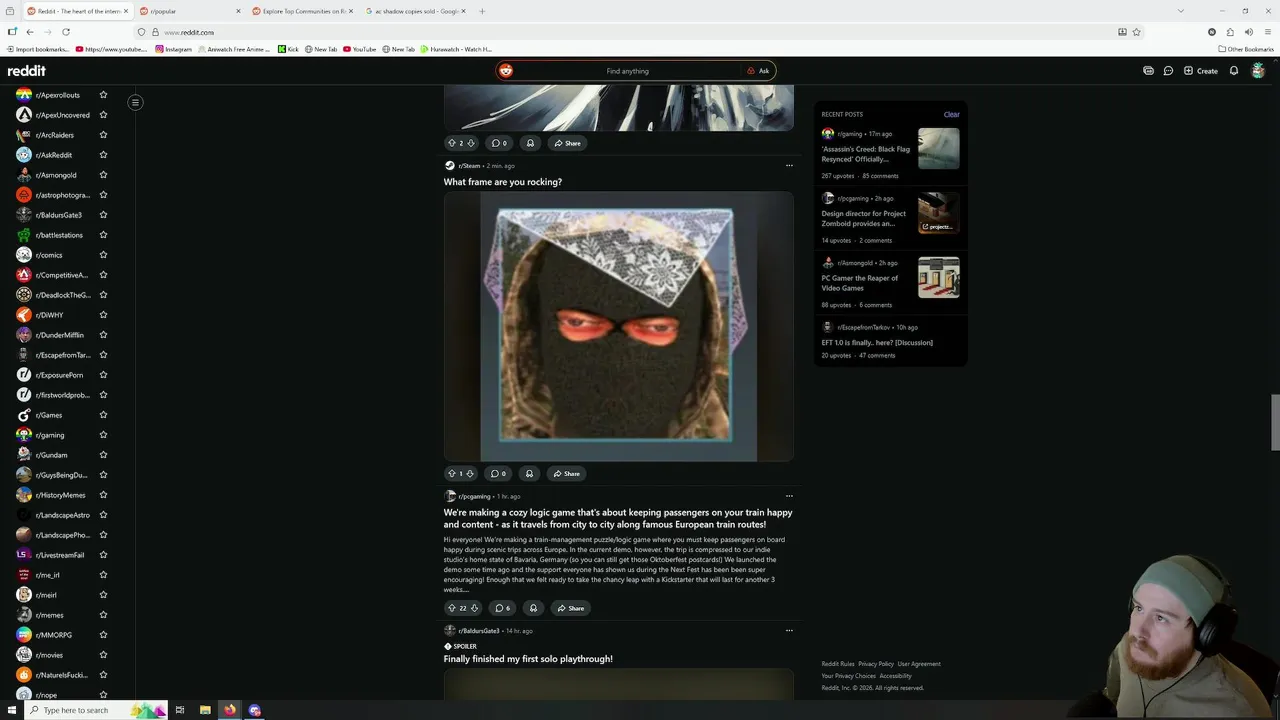This screenshot has height=720, width=1280.
Task: Downvote the cozy train logic game post
Action: point(474,608)
